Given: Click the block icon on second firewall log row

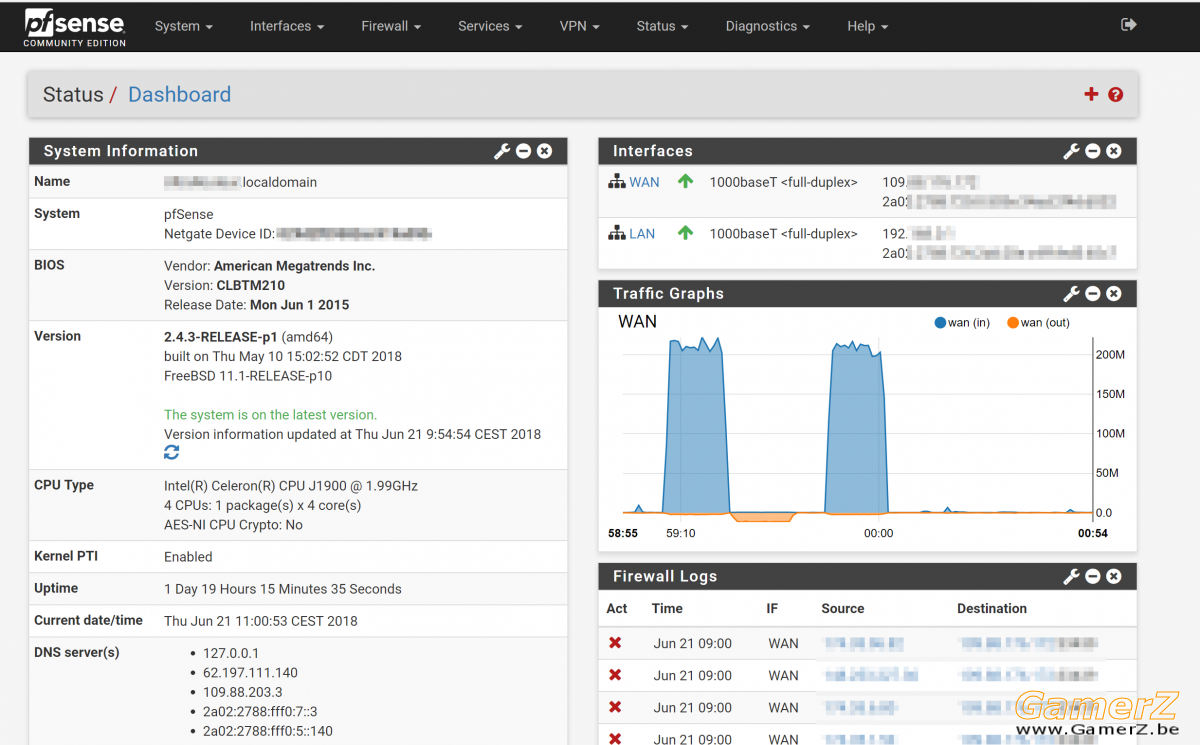Looking at the screenshot, I should pyautogui.click(x=615, y=676).
